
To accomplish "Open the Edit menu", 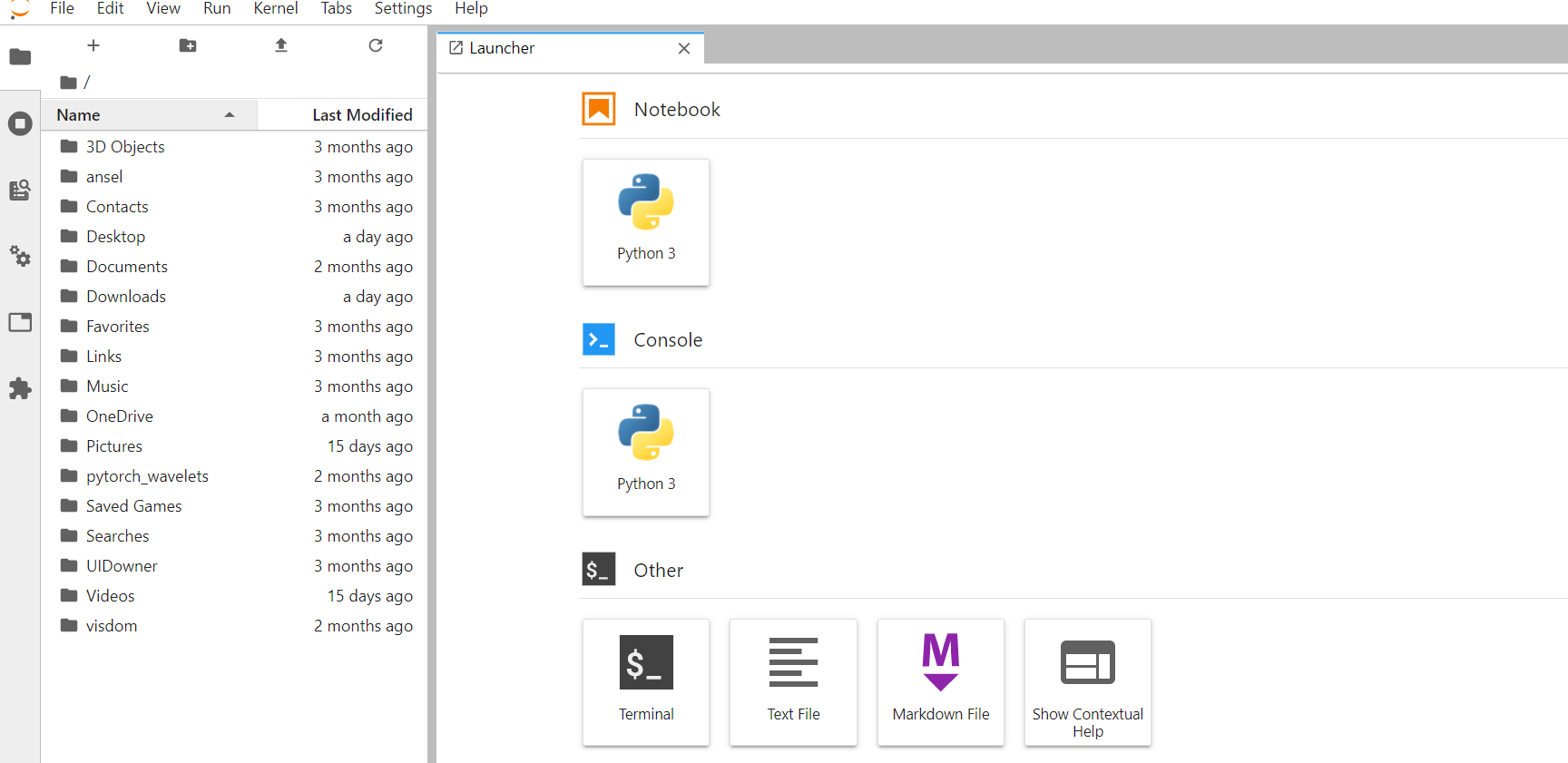I will click(110, 9).
